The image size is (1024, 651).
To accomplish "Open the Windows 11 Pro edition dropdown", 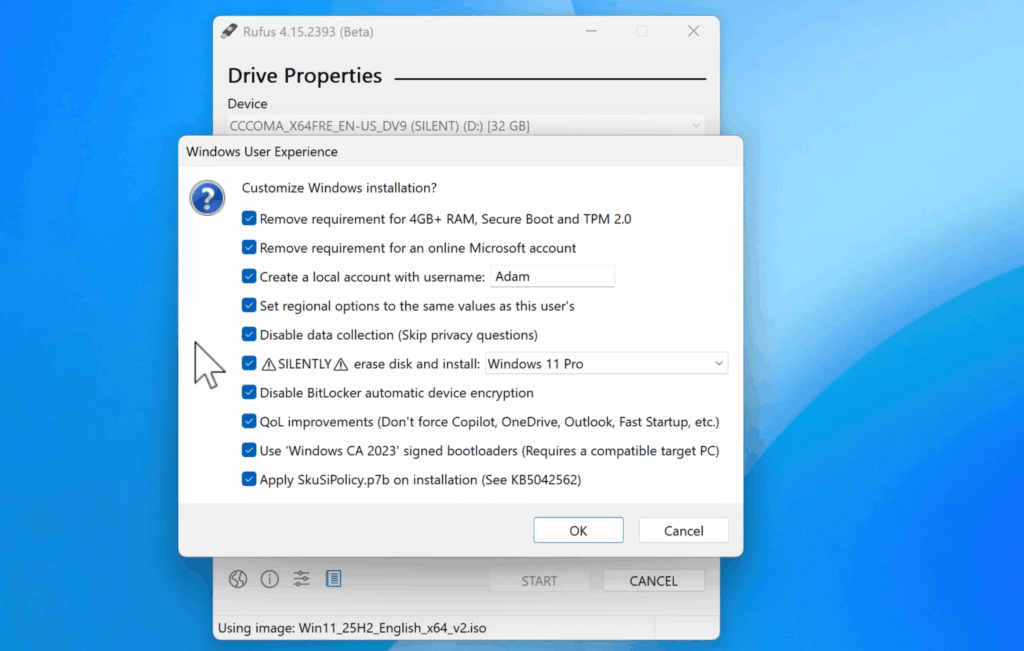I will coord(606,364).
